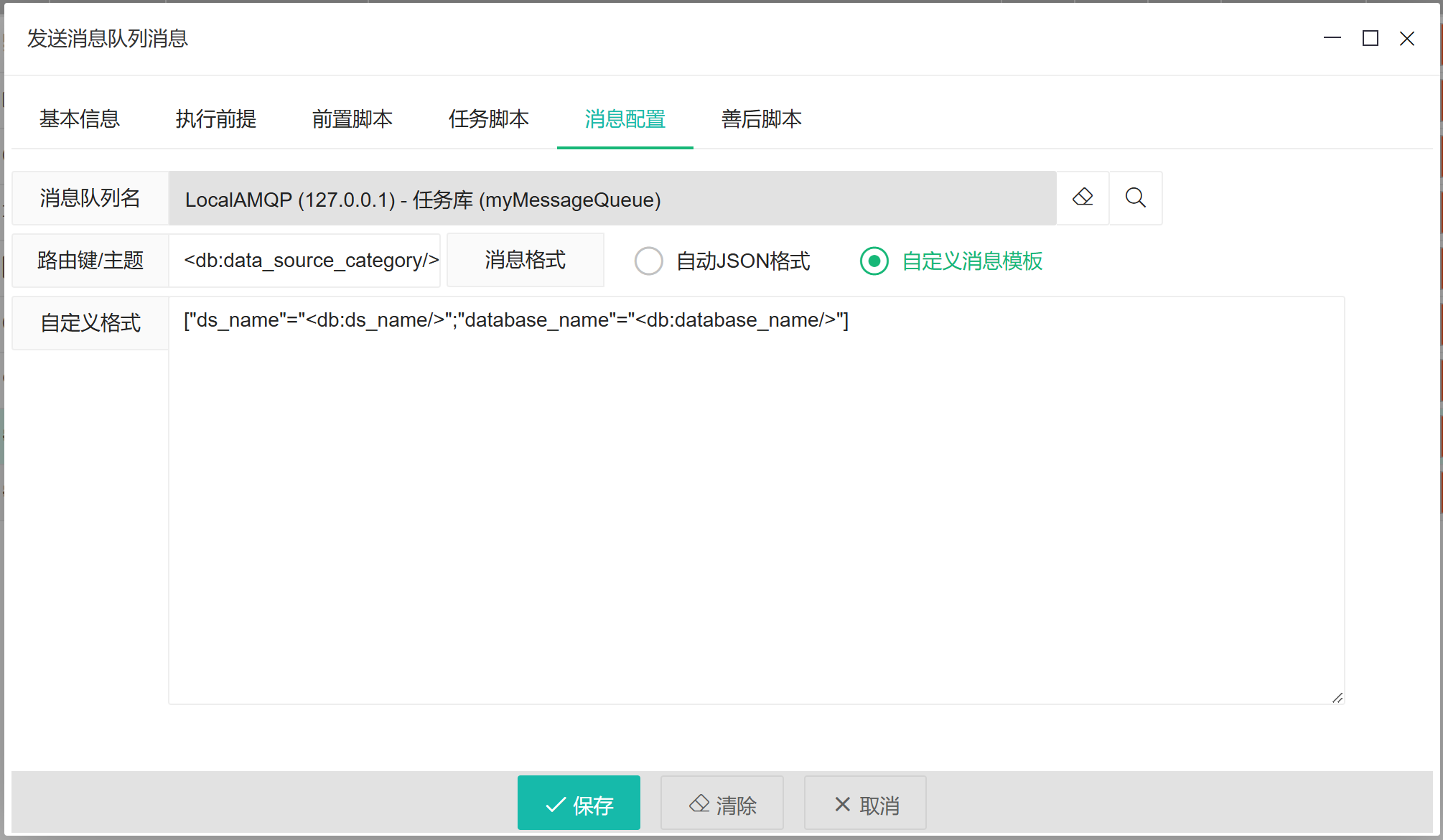The width and height of the screenshot is (1443, 840).
Task: Click inside the 自定义格式 text area
Action: point(756,500)
